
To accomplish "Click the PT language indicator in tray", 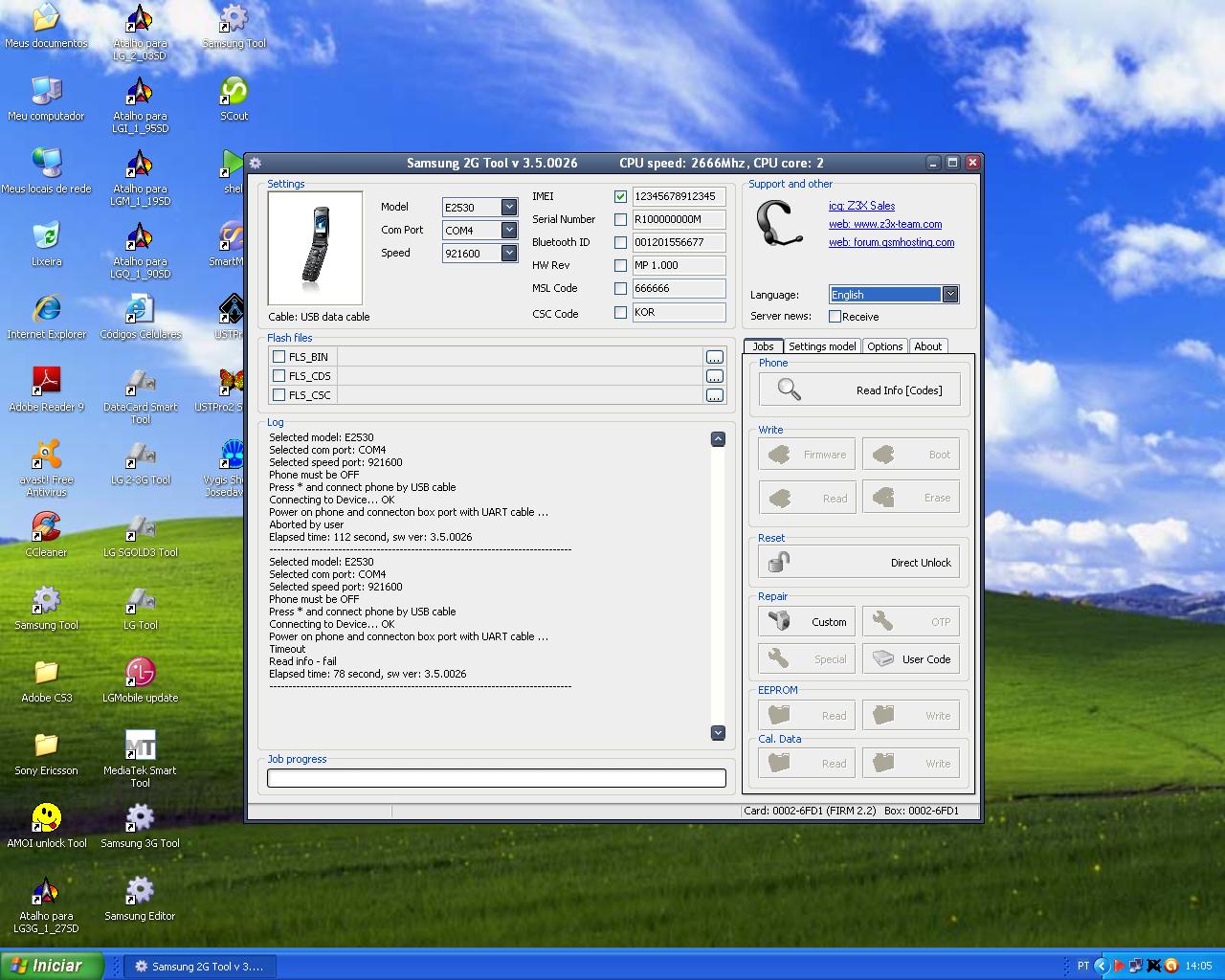I will 1082,966.
